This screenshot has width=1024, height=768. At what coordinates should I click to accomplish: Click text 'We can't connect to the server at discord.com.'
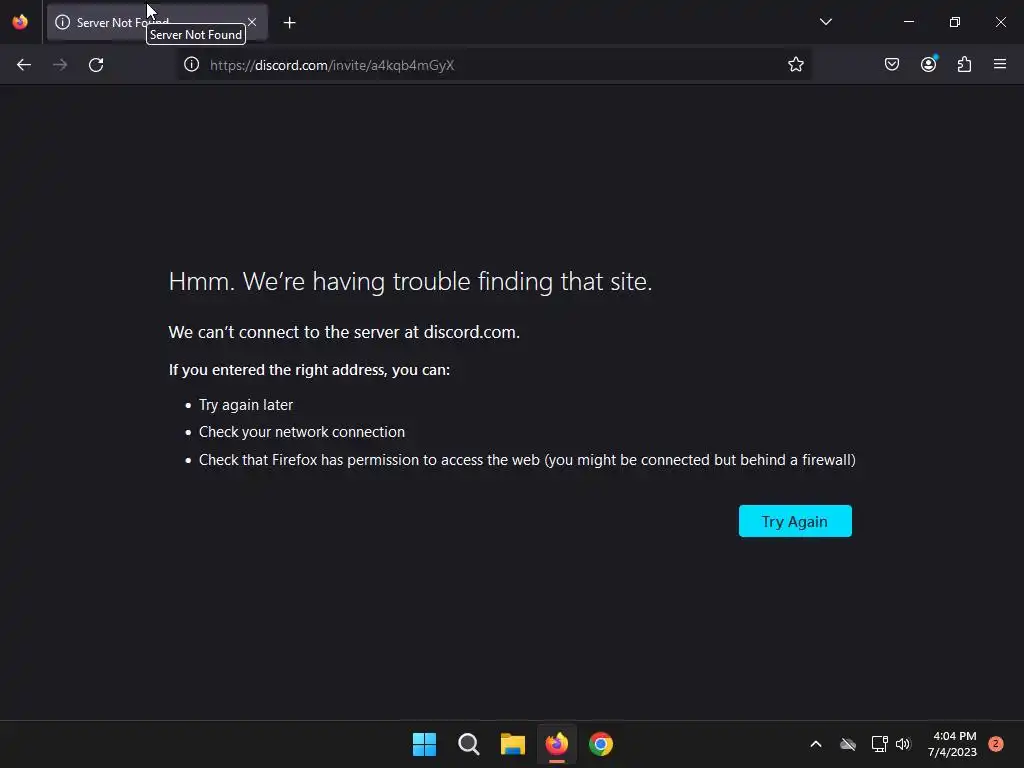(x=344, y=332)
